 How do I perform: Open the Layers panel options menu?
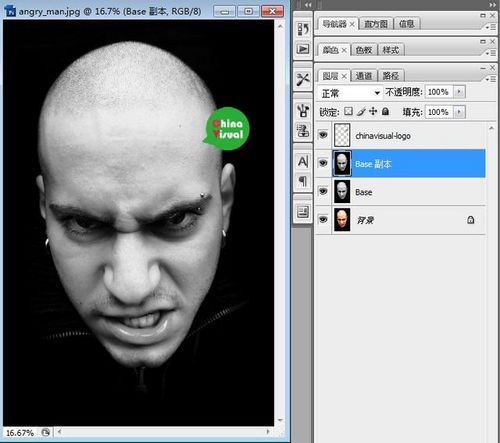click(491, 79)
